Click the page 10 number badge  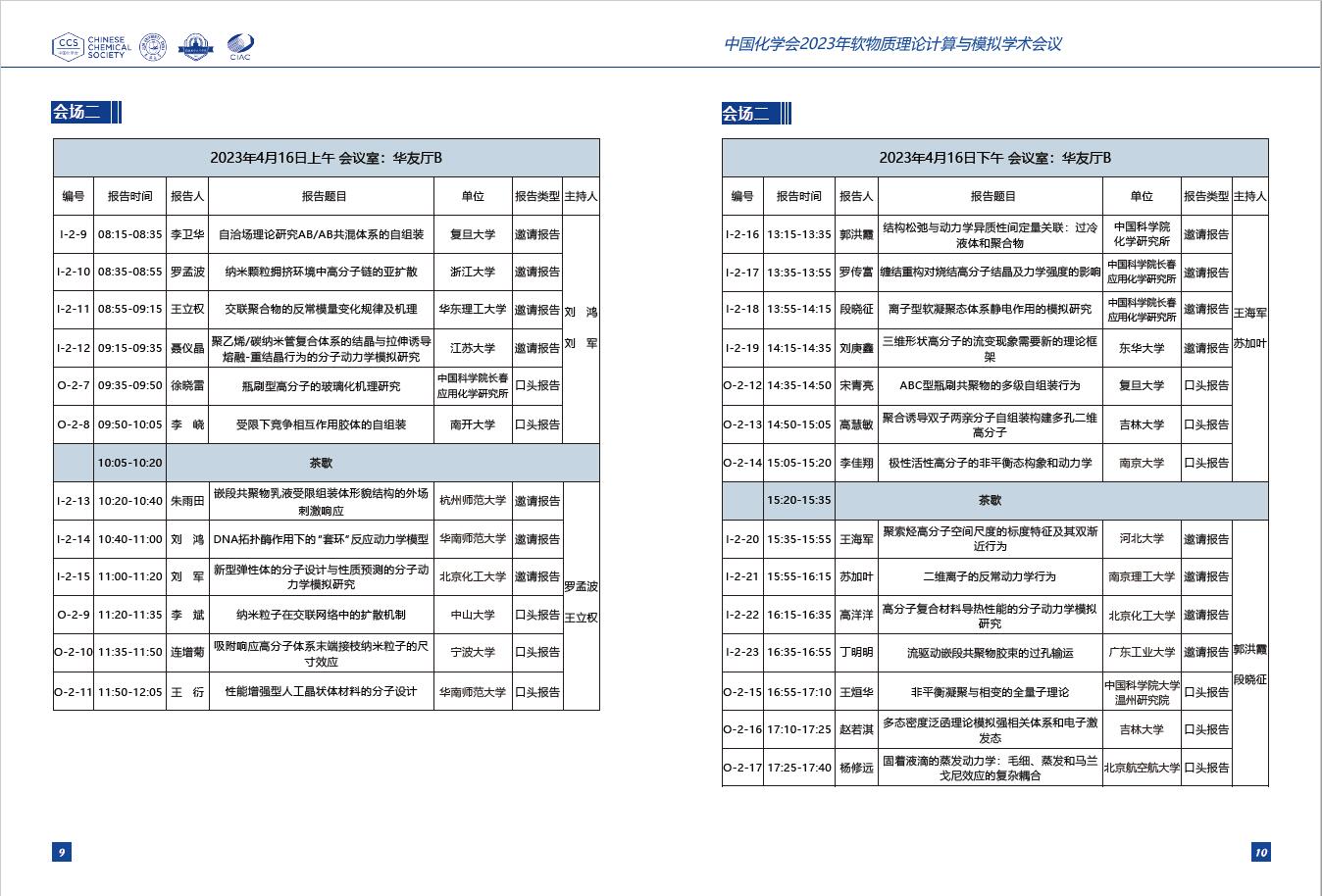(x=1260, y=852)
